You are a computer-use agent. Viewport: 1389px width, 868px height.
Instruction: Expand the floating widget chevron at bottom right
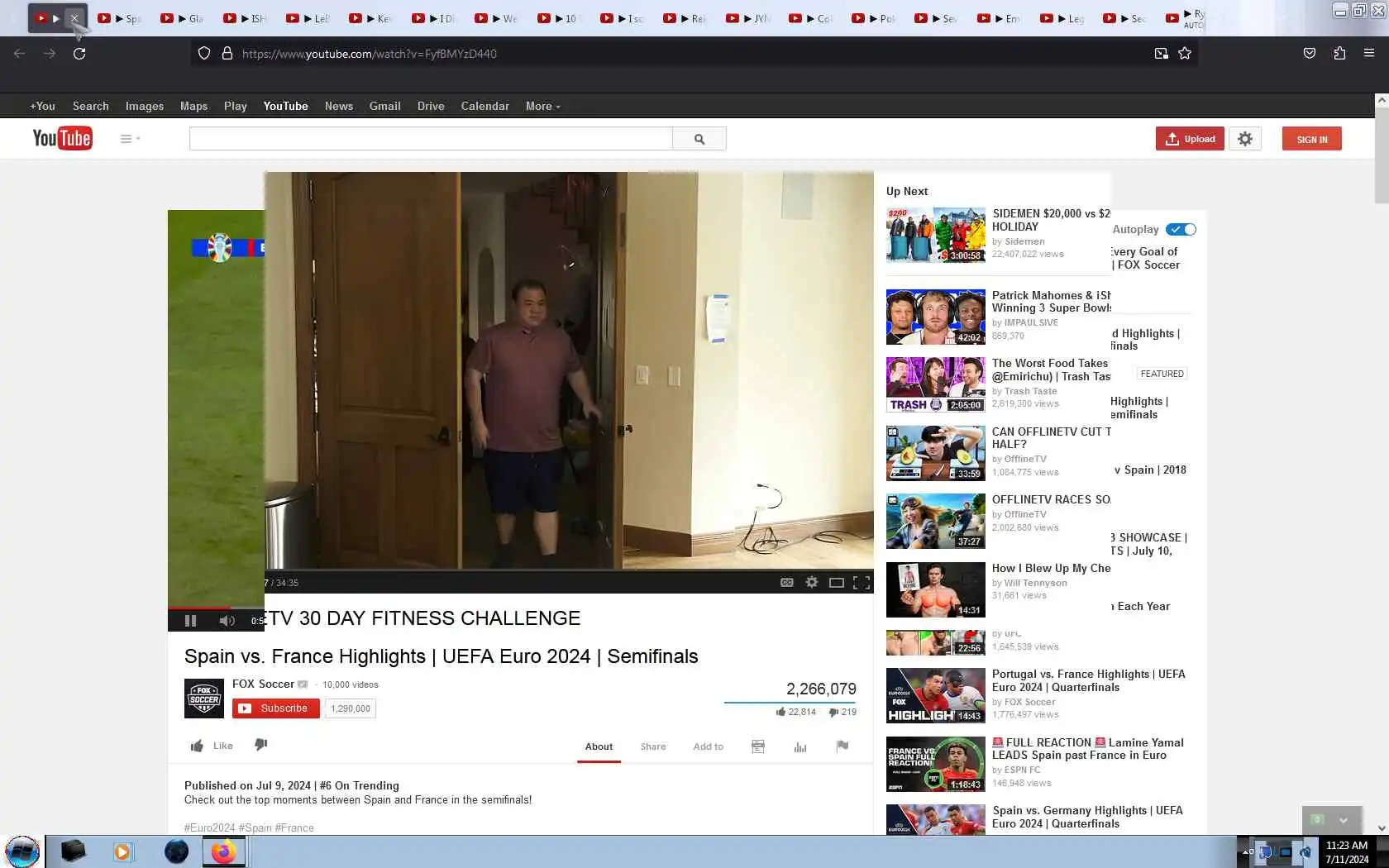pos(1344,821)
